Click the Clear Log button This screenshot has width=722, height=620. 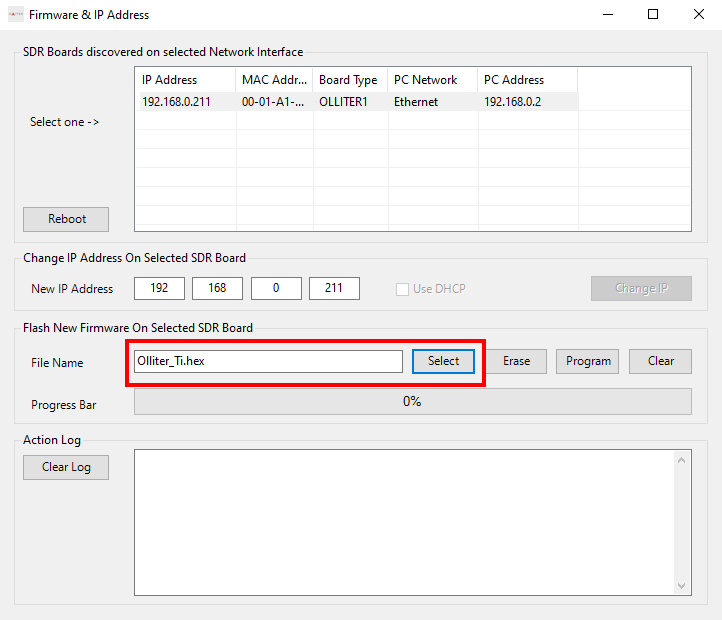pos(66,467)
